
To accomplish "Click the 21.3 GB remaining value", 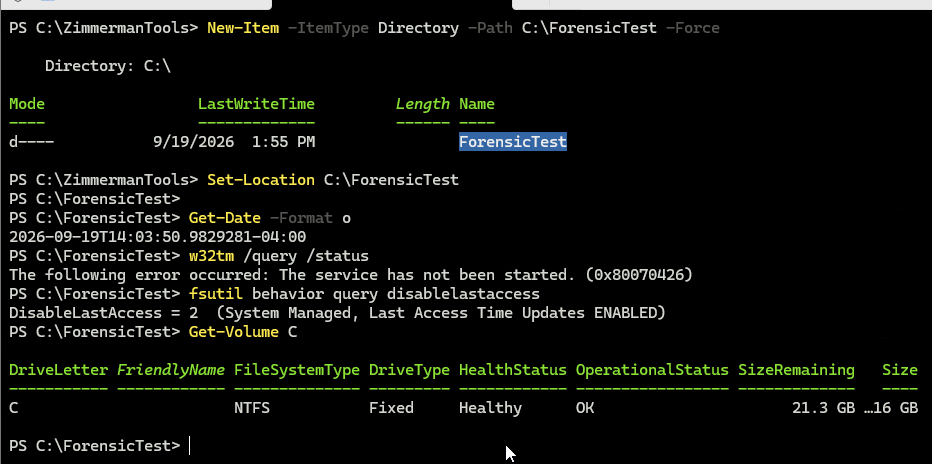I will coord(823,408).
